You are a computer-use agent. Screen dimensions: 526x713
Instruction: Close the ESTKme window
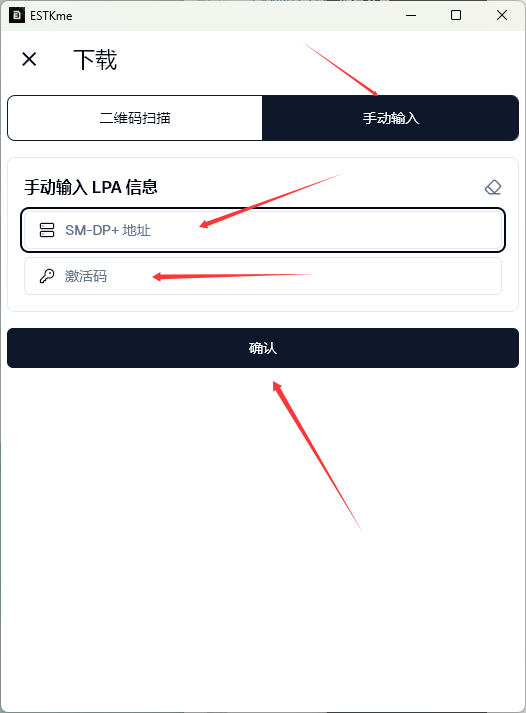click(502, 15)
